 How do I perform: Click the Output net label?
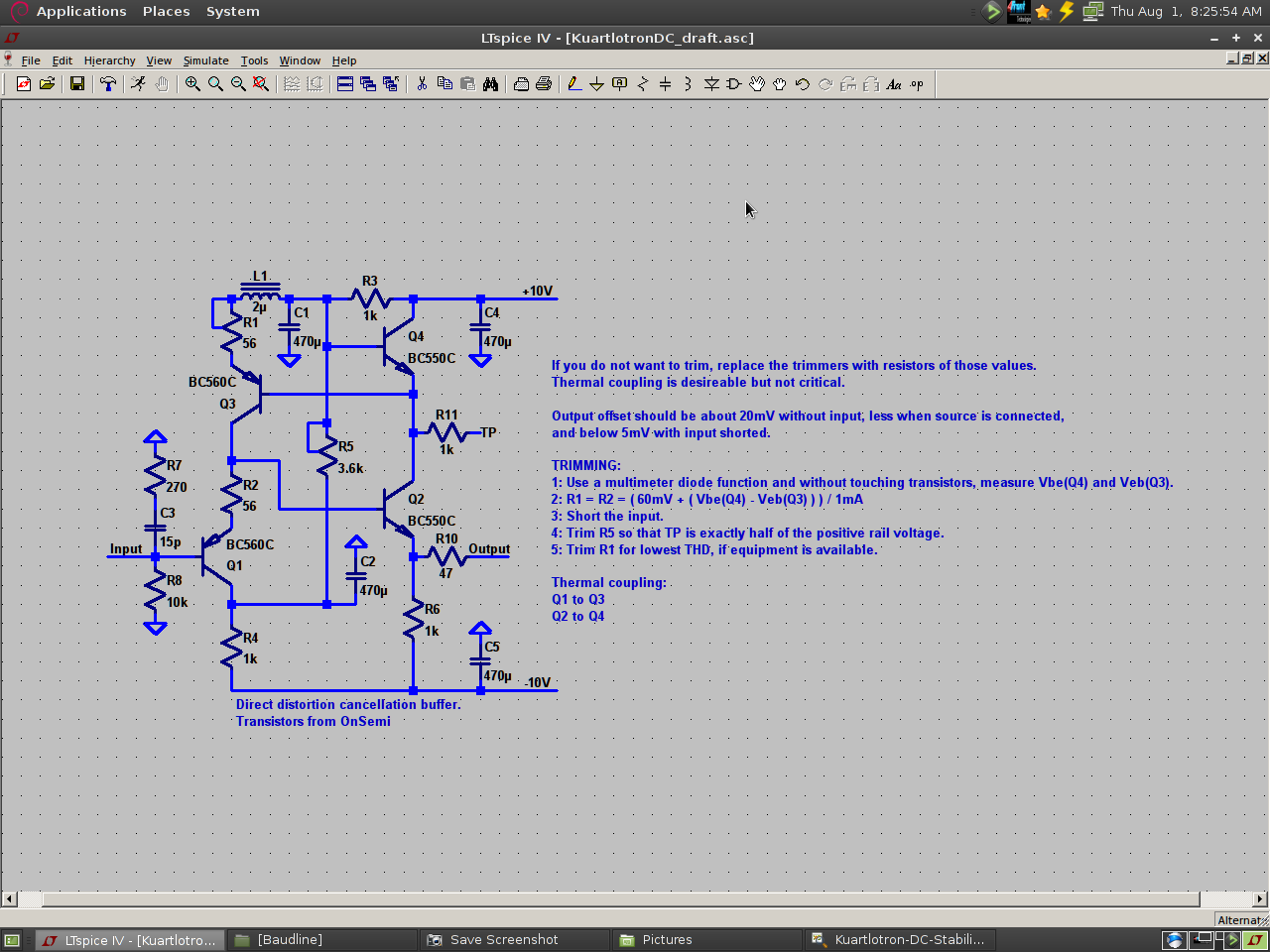point(489,548)
